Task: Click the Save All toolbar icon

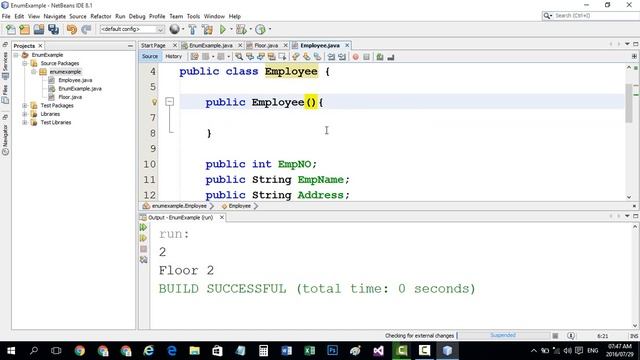Action: [53, 29]
